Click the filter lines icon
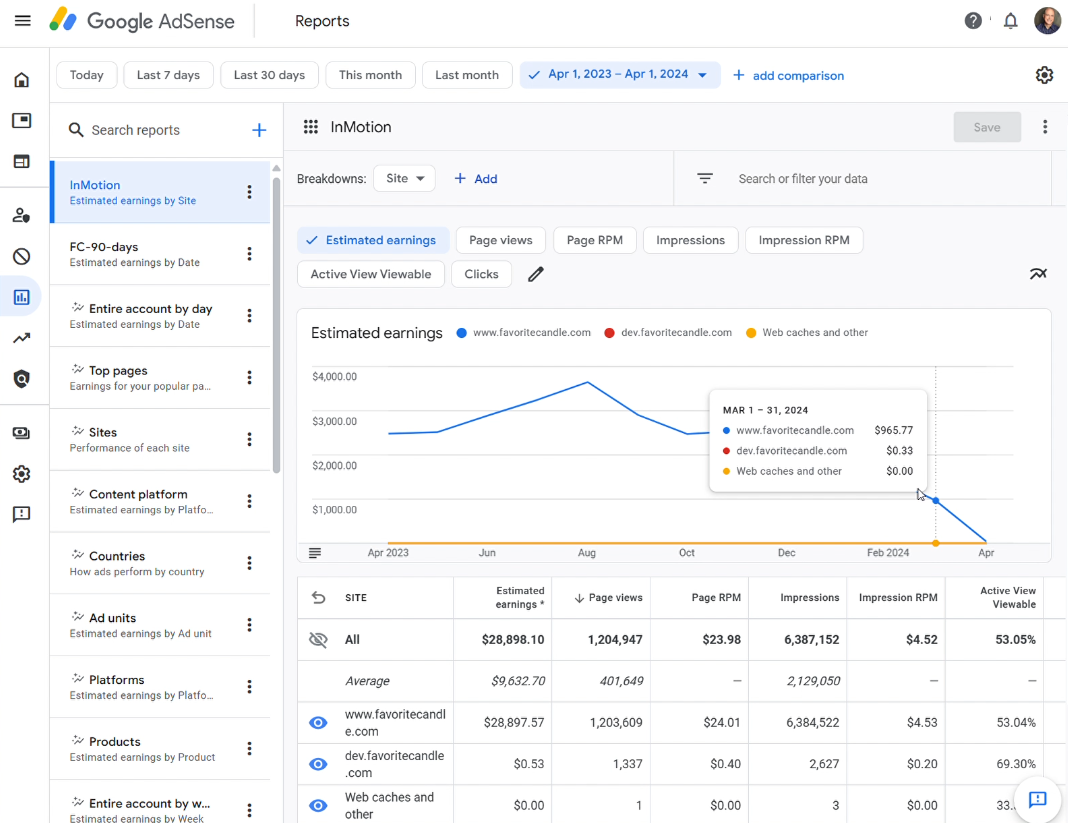 click(705, 178)
